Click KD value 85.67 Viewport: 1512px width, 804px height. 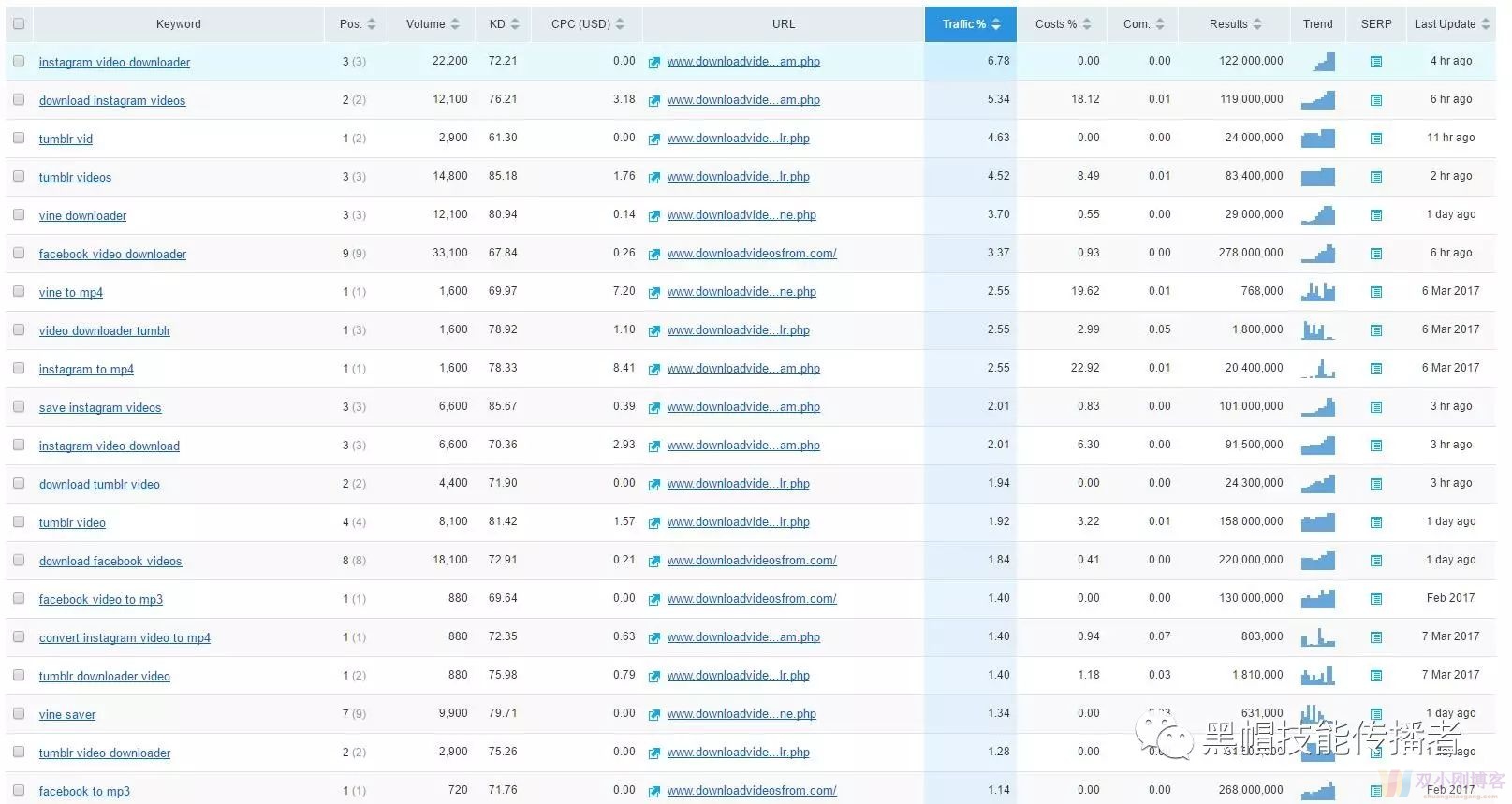click(503, 406)
